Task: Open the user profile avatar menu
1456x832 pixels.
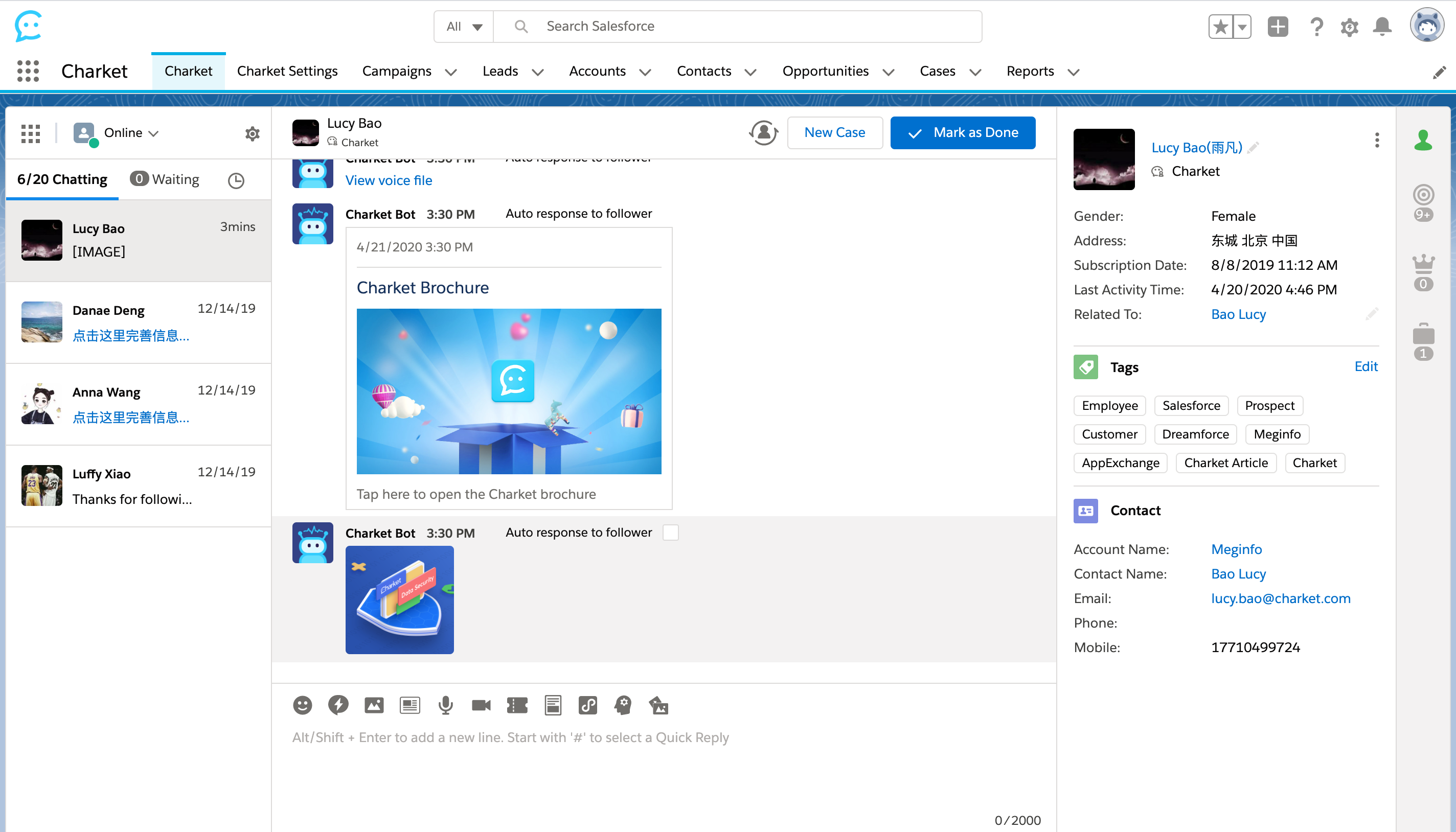Action: click(1427, 25)
